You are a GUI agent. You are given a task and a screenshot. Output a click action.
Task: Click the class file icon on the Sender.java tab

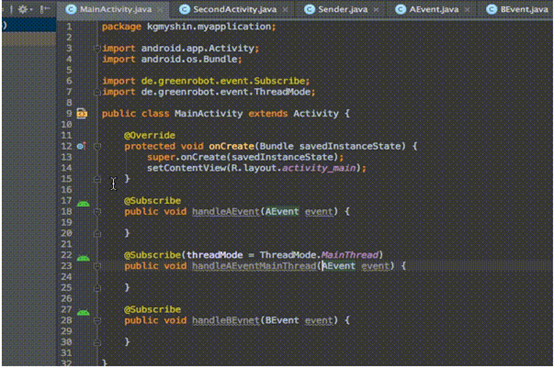coord(310,10)
